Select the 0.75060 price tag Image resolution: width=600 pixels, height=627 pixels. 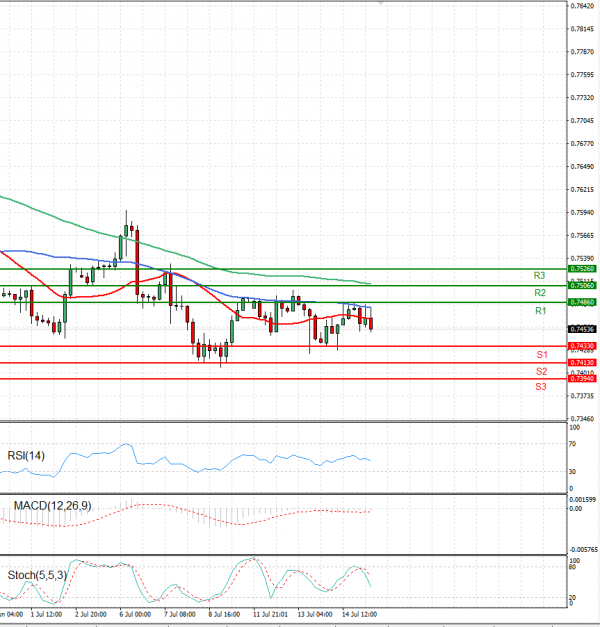click(582, 285)
